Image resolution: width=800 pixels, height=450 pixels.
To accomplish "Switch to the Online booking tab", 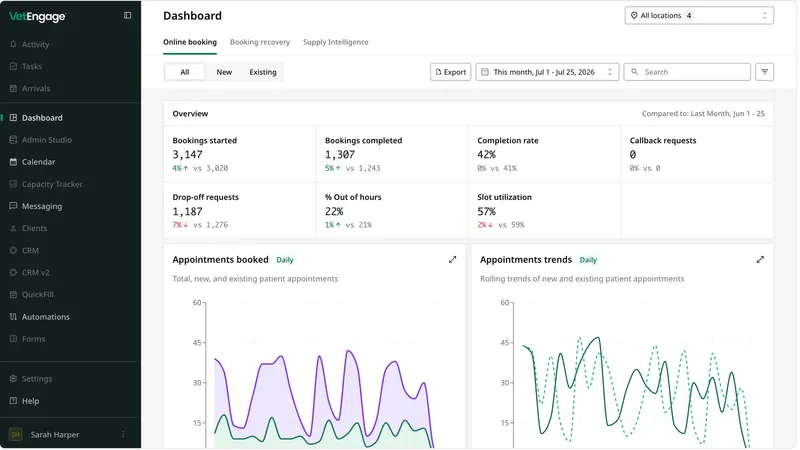I will point(190,42).
